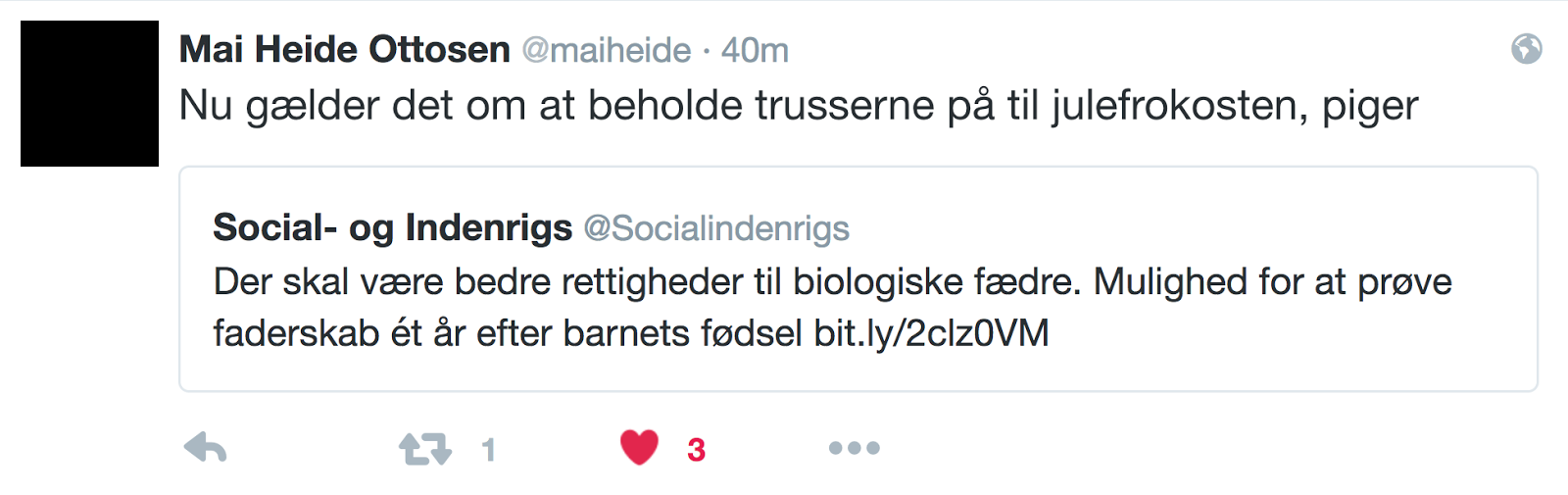Open Mai Heide Ottosen's profile name
The width and height of the screenshot is (1568, 495).
coord(344,49)
